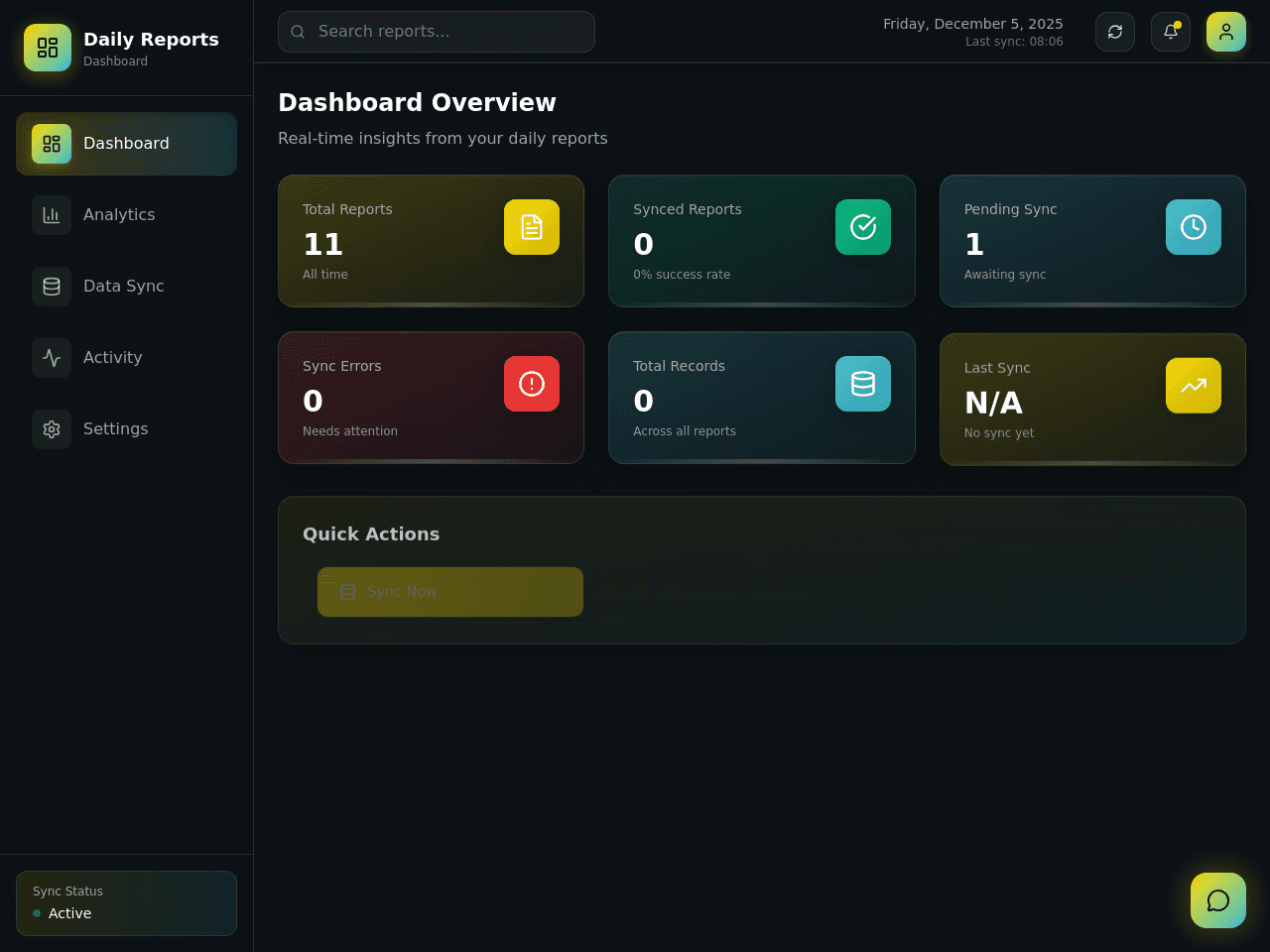Click the Sync Errors card title
Viewport: 1270px width, 952px height.
pos(342,366)
